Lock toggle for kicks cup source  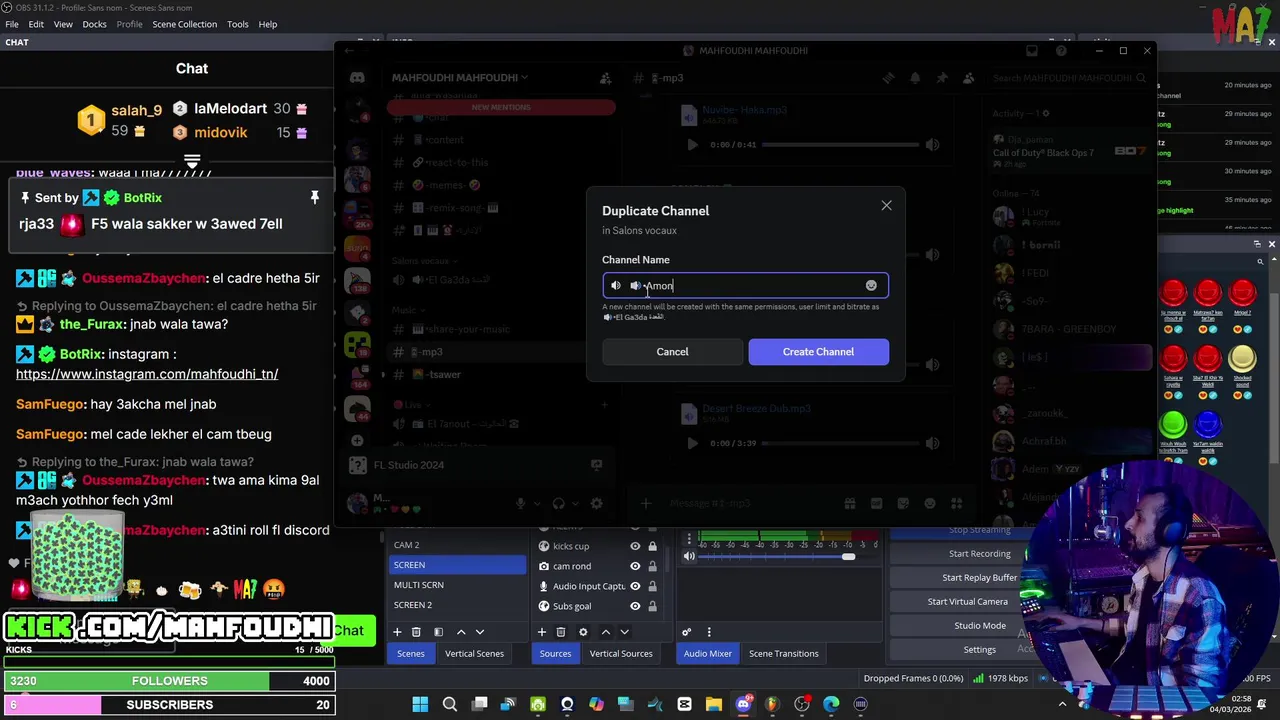652,546
